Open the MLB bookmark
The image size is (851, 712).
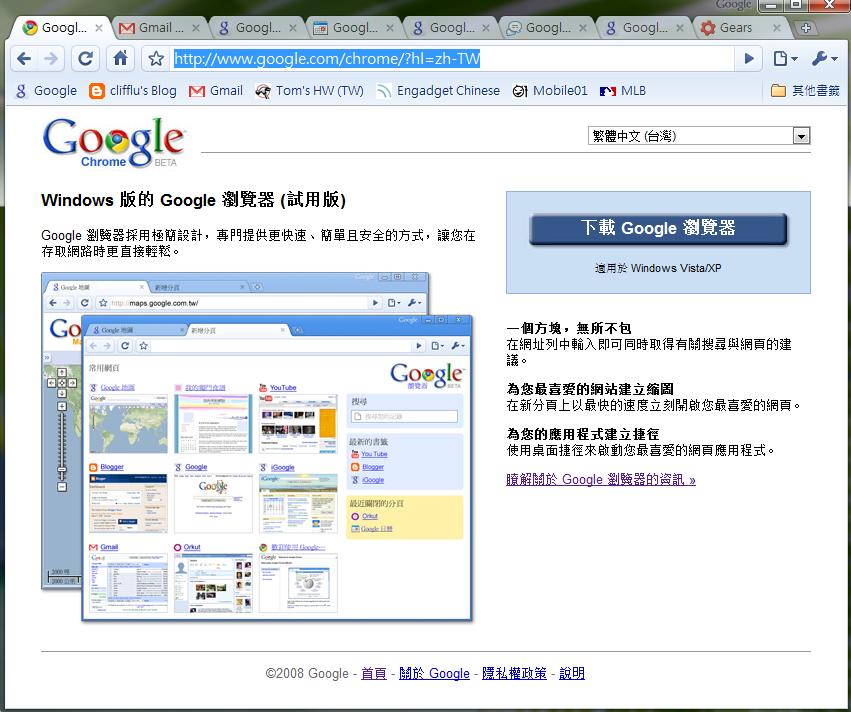point(623,91)
